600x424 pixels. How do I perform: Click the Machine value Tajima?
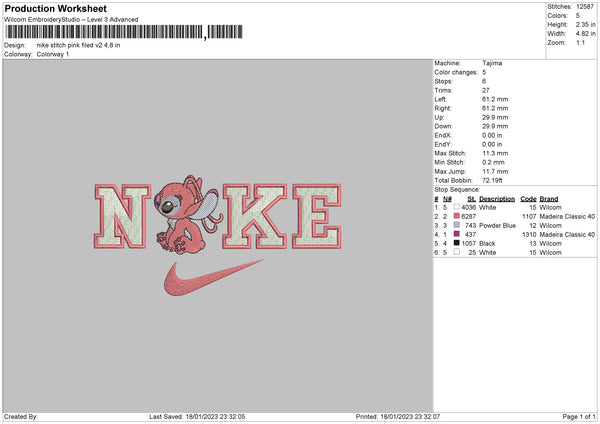492,63
